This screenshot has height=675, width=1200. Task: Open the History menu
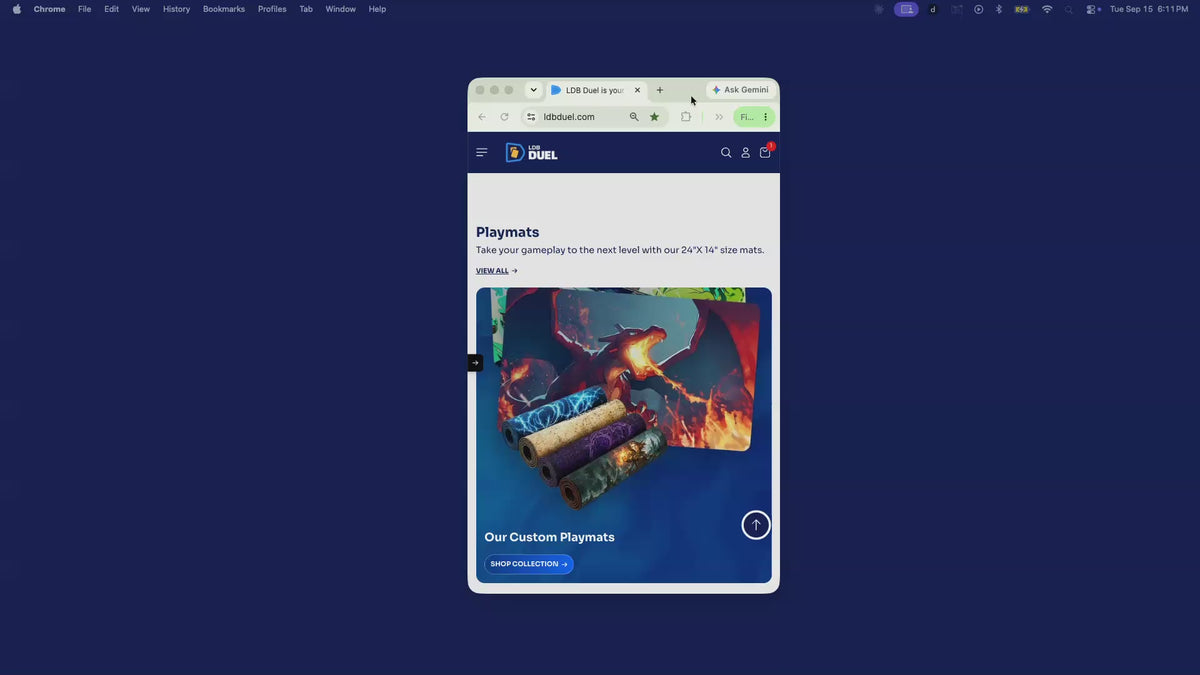[176, 9]
